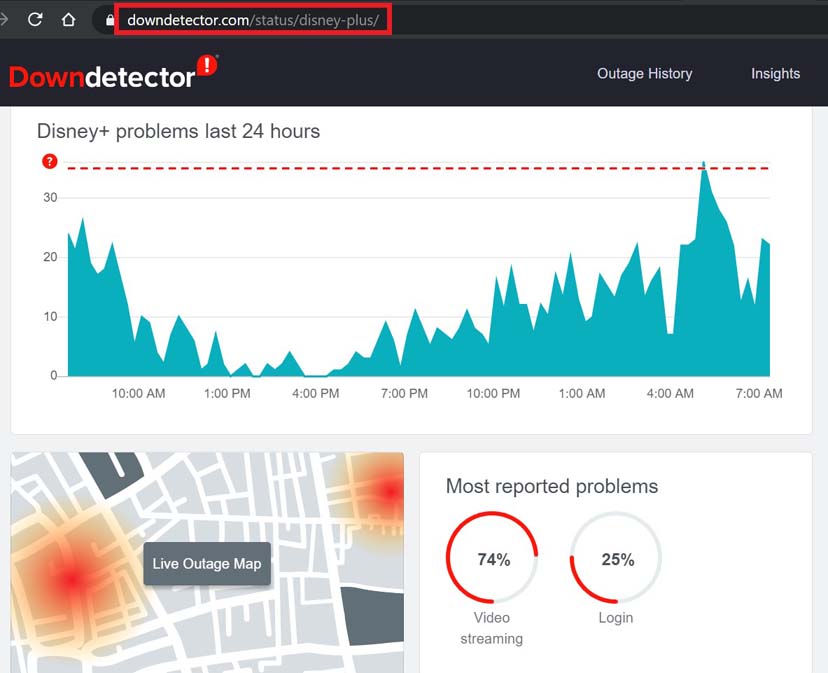Image resolution: width=828 pixels, height=673 pixels.
Task: Click the 74% Video streaming gauge
Action: 493,557
